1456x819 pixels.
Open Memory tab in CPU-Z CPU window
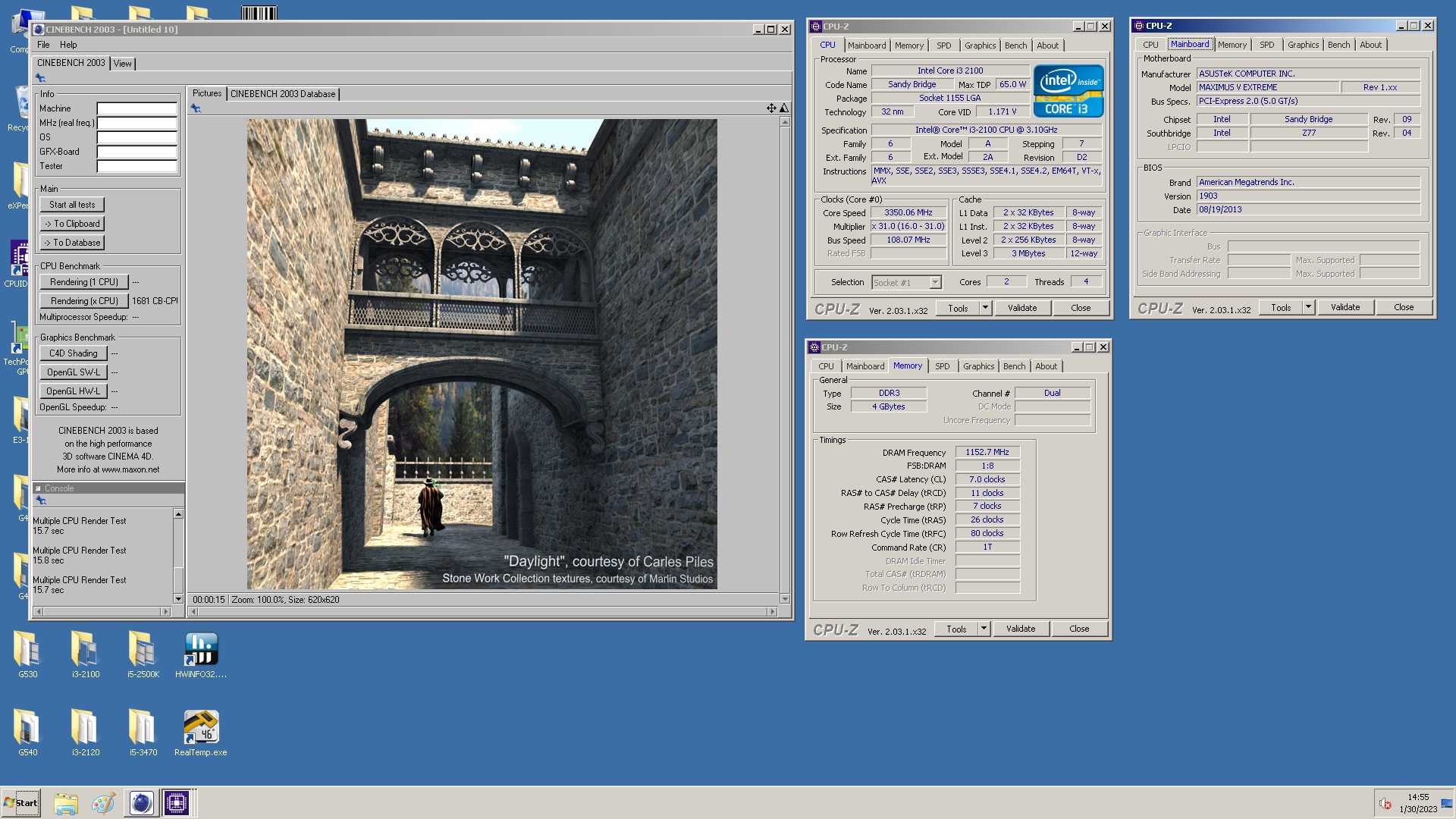pyautogui.click(x=908, y=45)
